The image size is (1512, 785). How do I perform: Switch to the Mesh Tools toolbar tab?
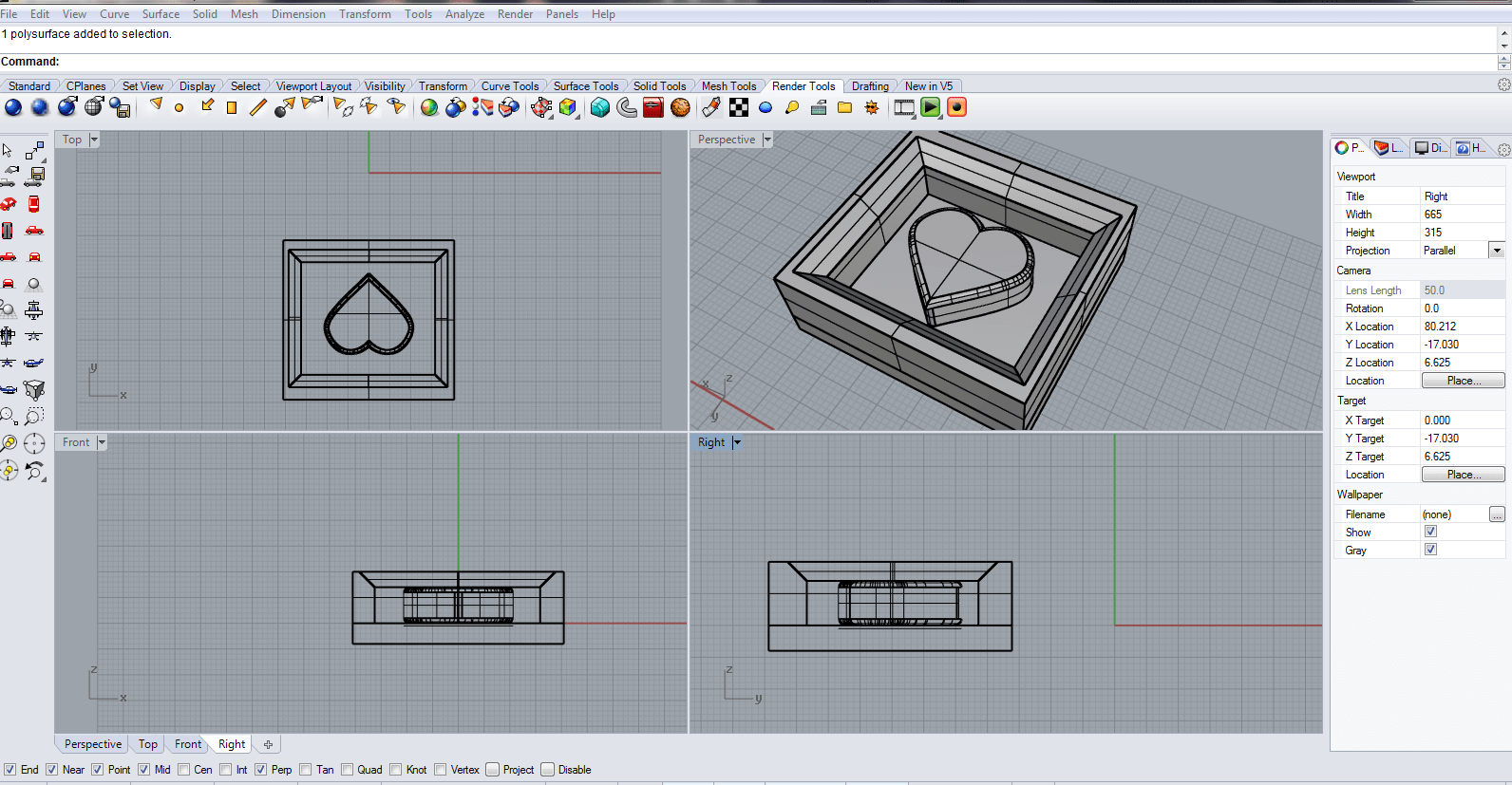pyautogui.click(x=728, y=86)
